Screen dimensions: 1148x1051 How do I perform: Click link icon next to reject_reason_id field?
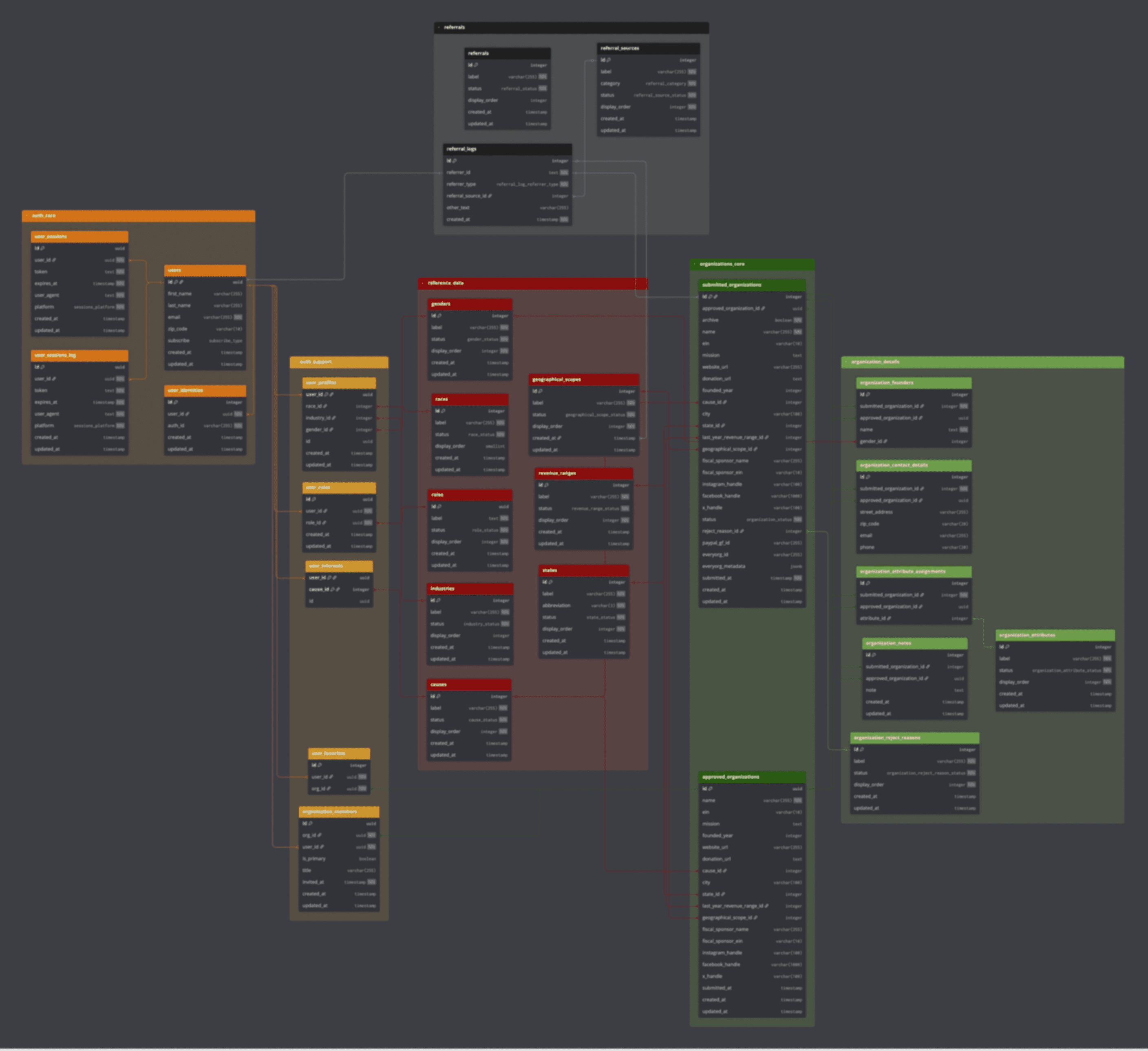tap(742, 531)
